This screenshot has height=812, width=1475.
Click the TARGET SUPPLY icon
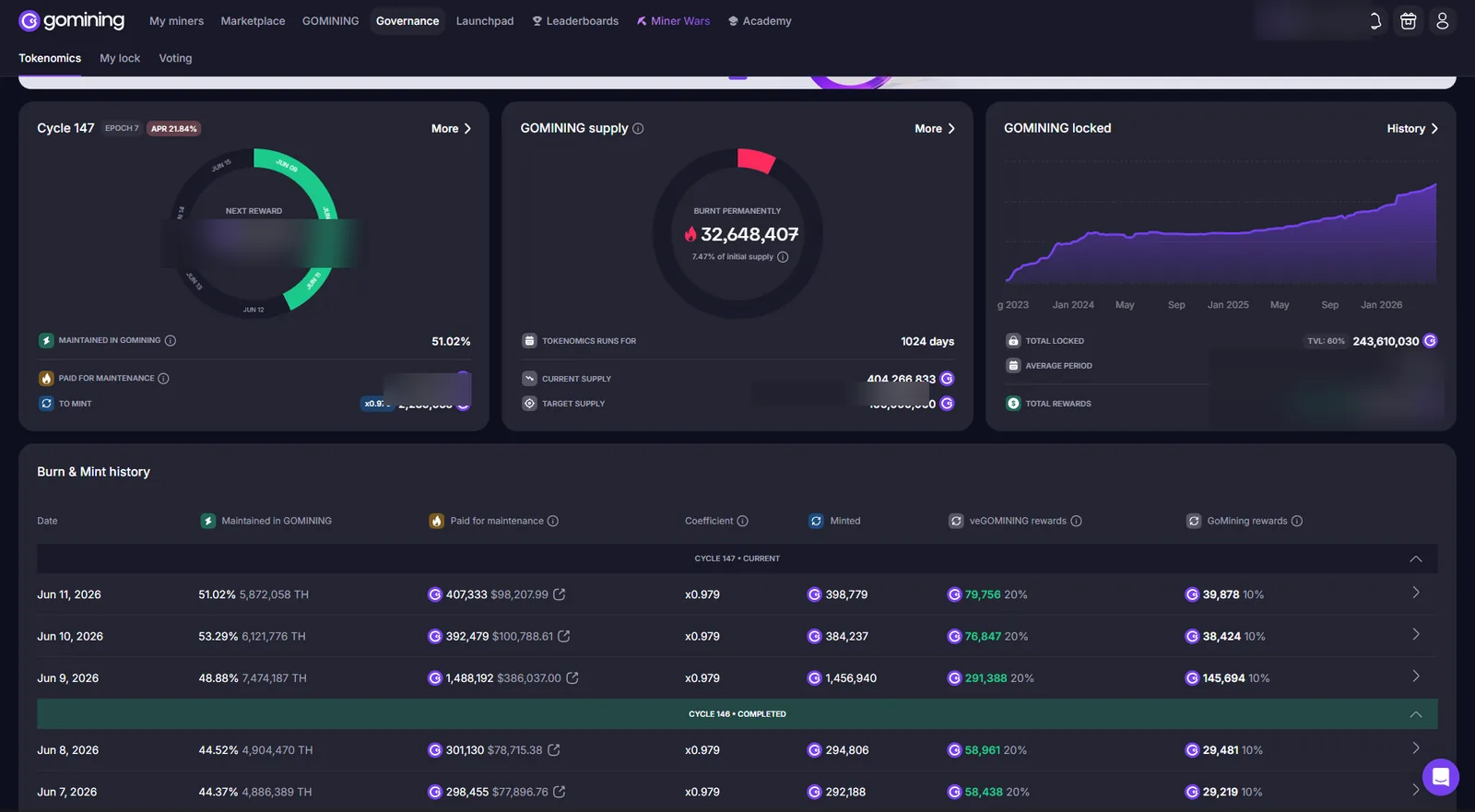(x=529, y=404)
